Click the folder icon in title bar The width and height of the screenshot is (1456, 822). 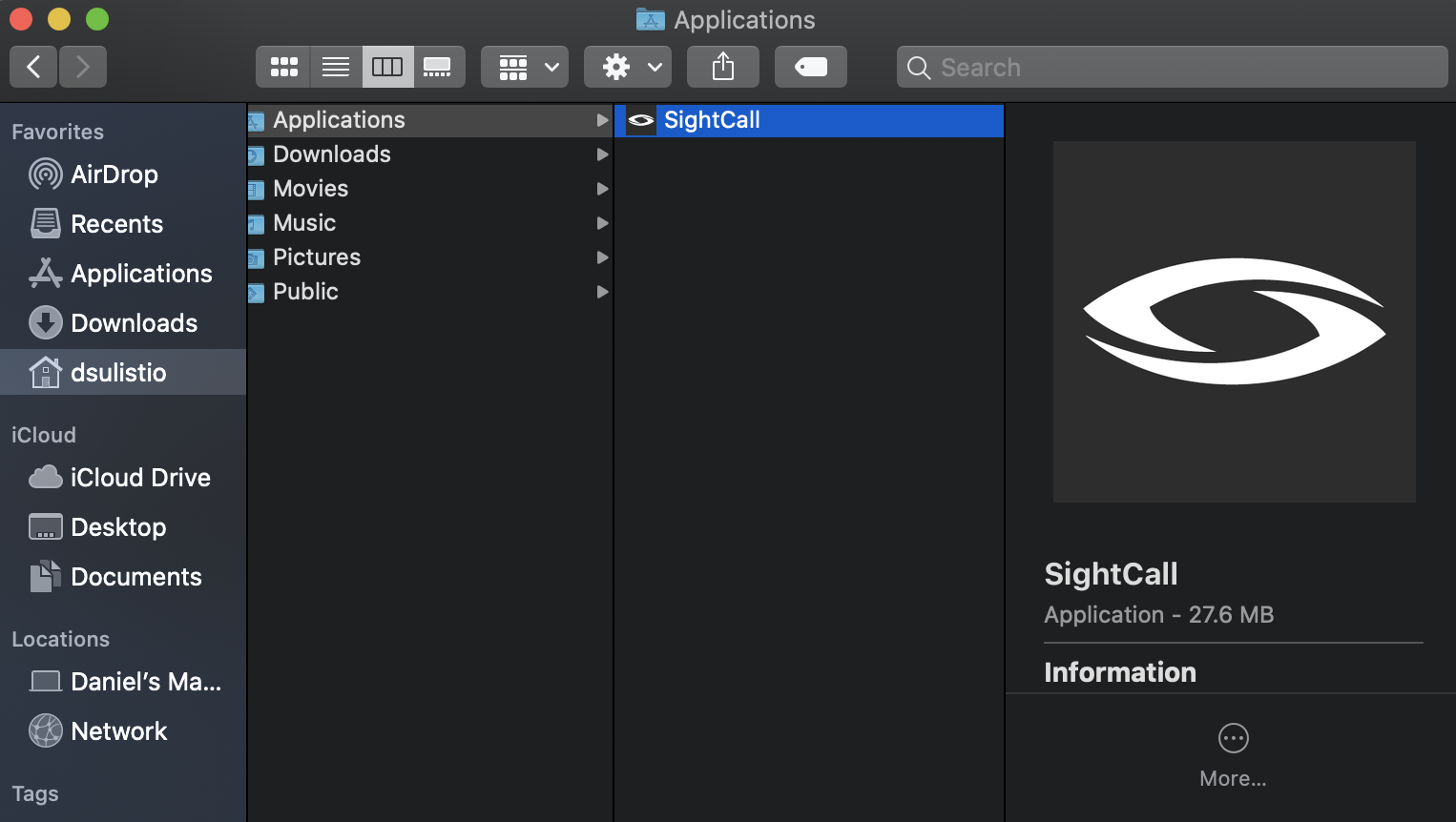(650, 19)
